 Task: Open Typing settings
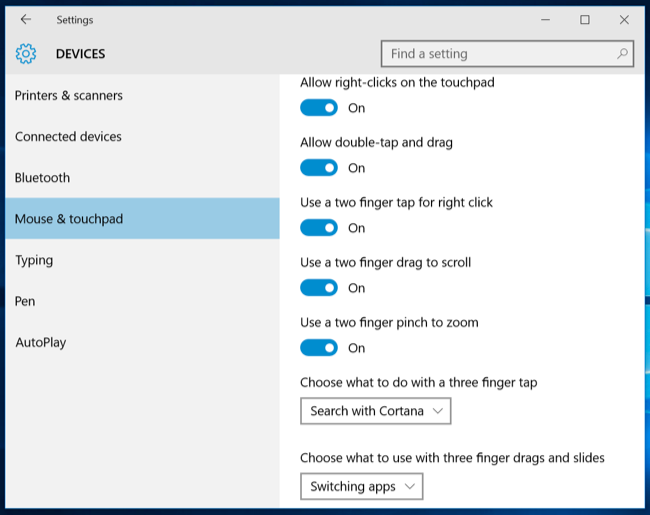[34, 260]
